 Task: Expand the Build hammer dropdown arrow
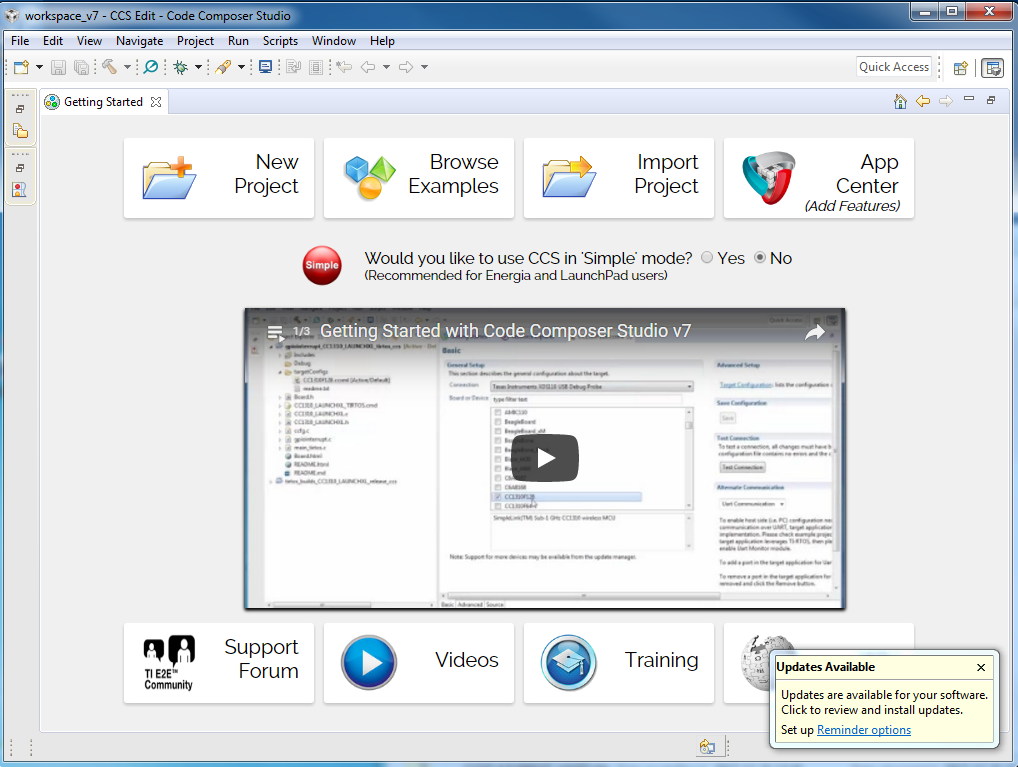(127, 67)
